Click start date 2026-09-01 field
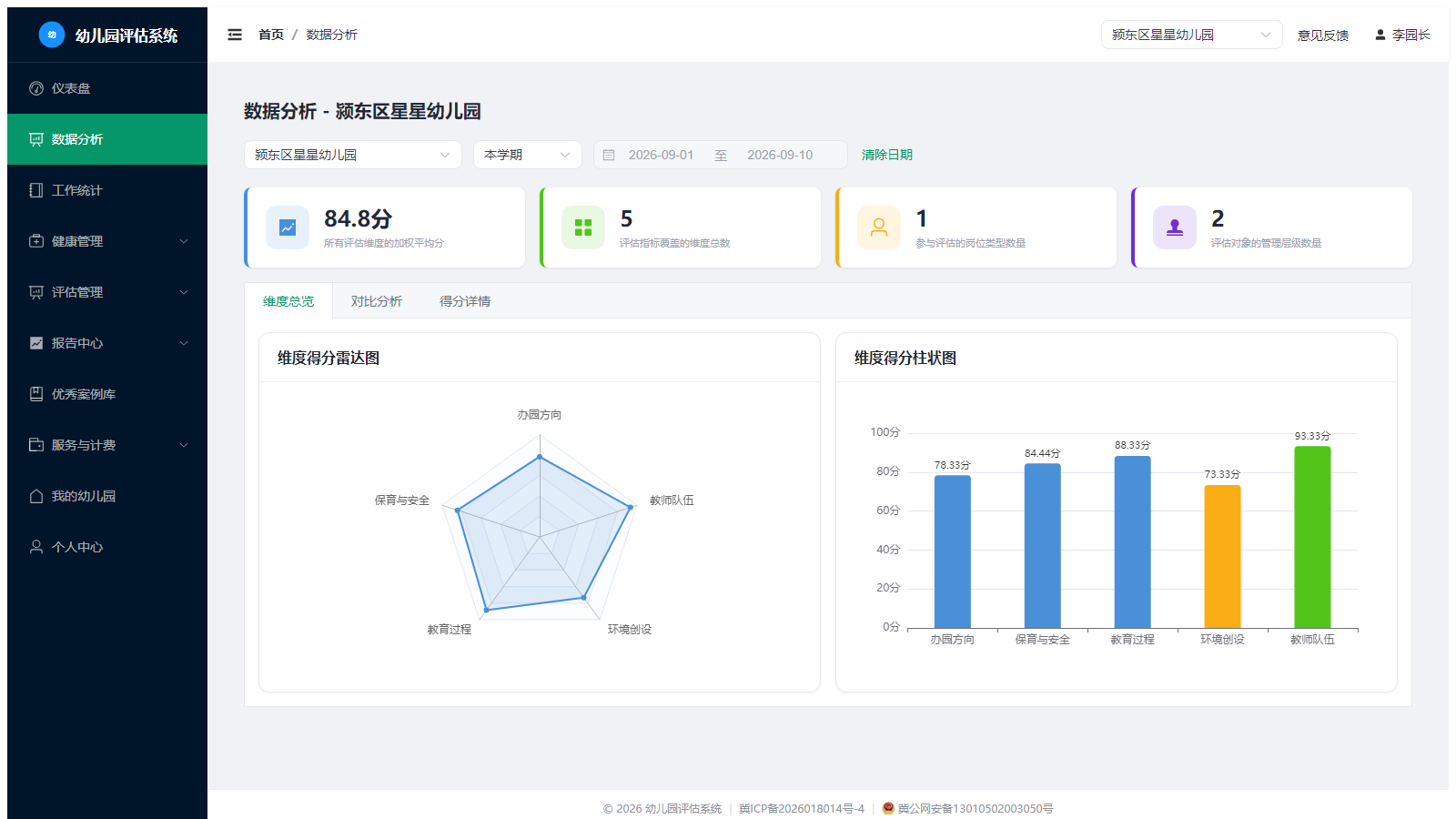 (662, 155)
